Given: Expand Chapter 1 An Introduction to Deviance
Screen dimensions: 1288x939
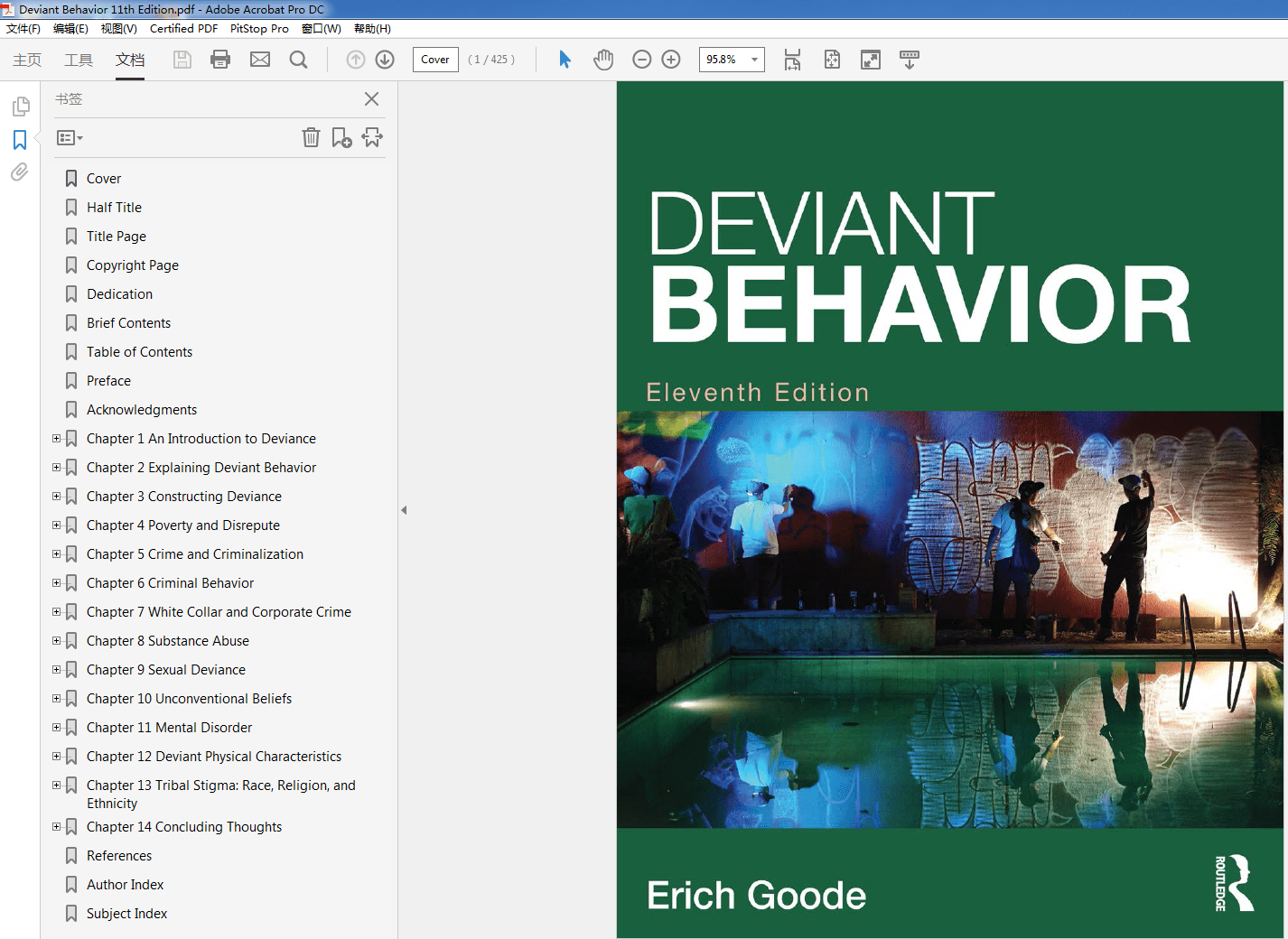Looking at the screenshot, I should pos(56,439).
